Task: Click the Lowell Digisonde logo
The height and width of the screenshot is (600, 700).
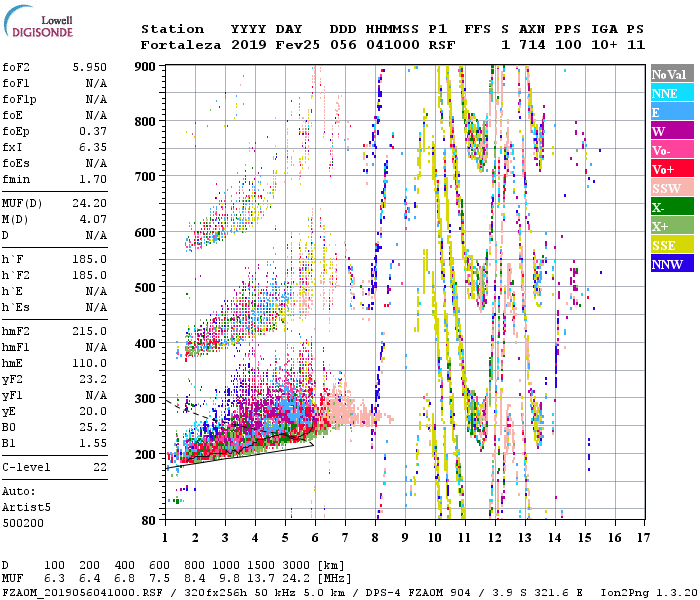Action: 38,21
